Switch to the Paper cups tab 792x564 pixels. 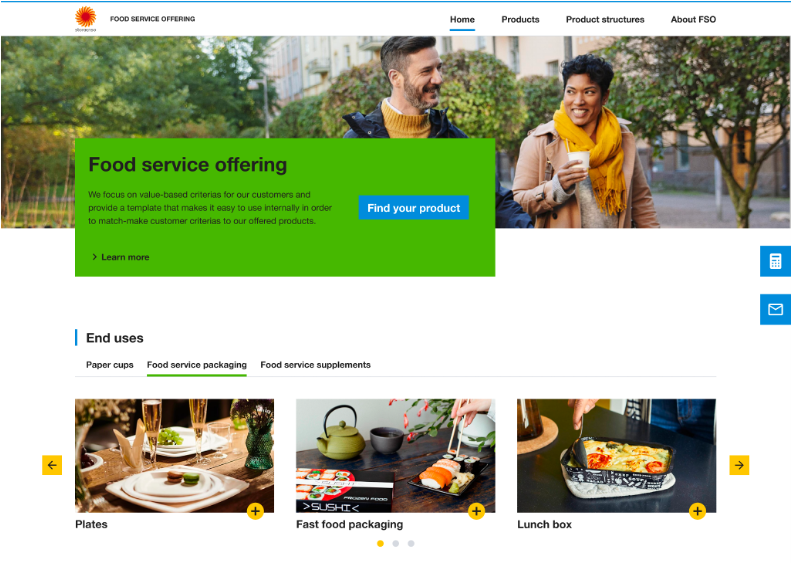110,365
